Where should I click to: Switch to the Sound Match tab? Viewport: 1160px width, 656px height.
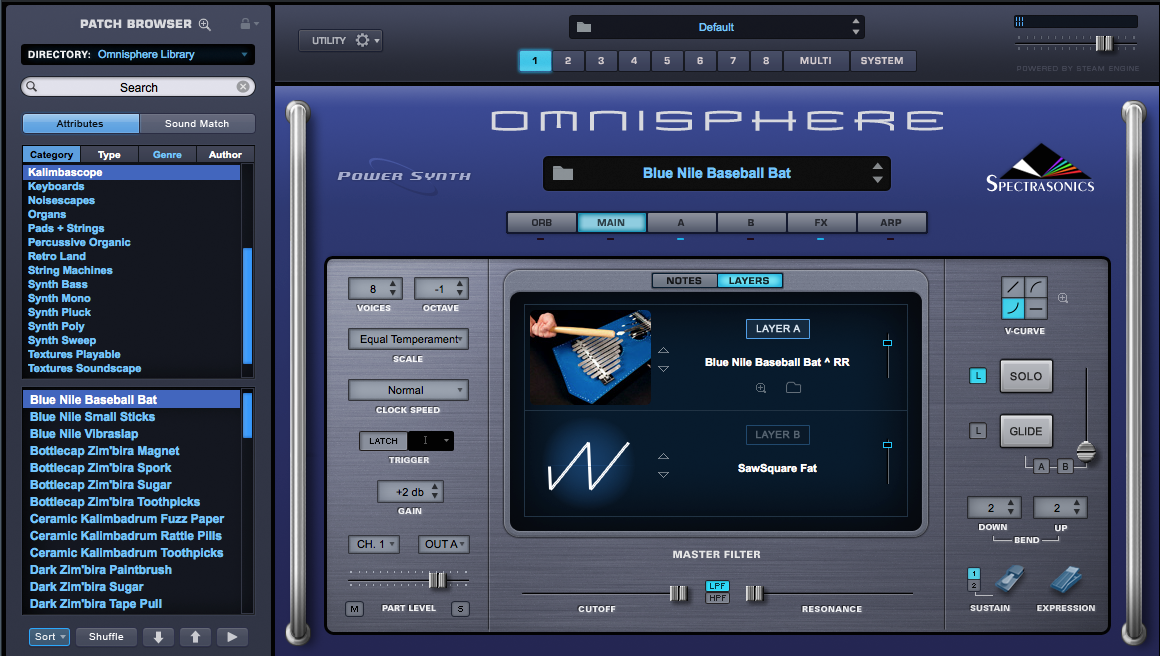click(x=197, y=124)
